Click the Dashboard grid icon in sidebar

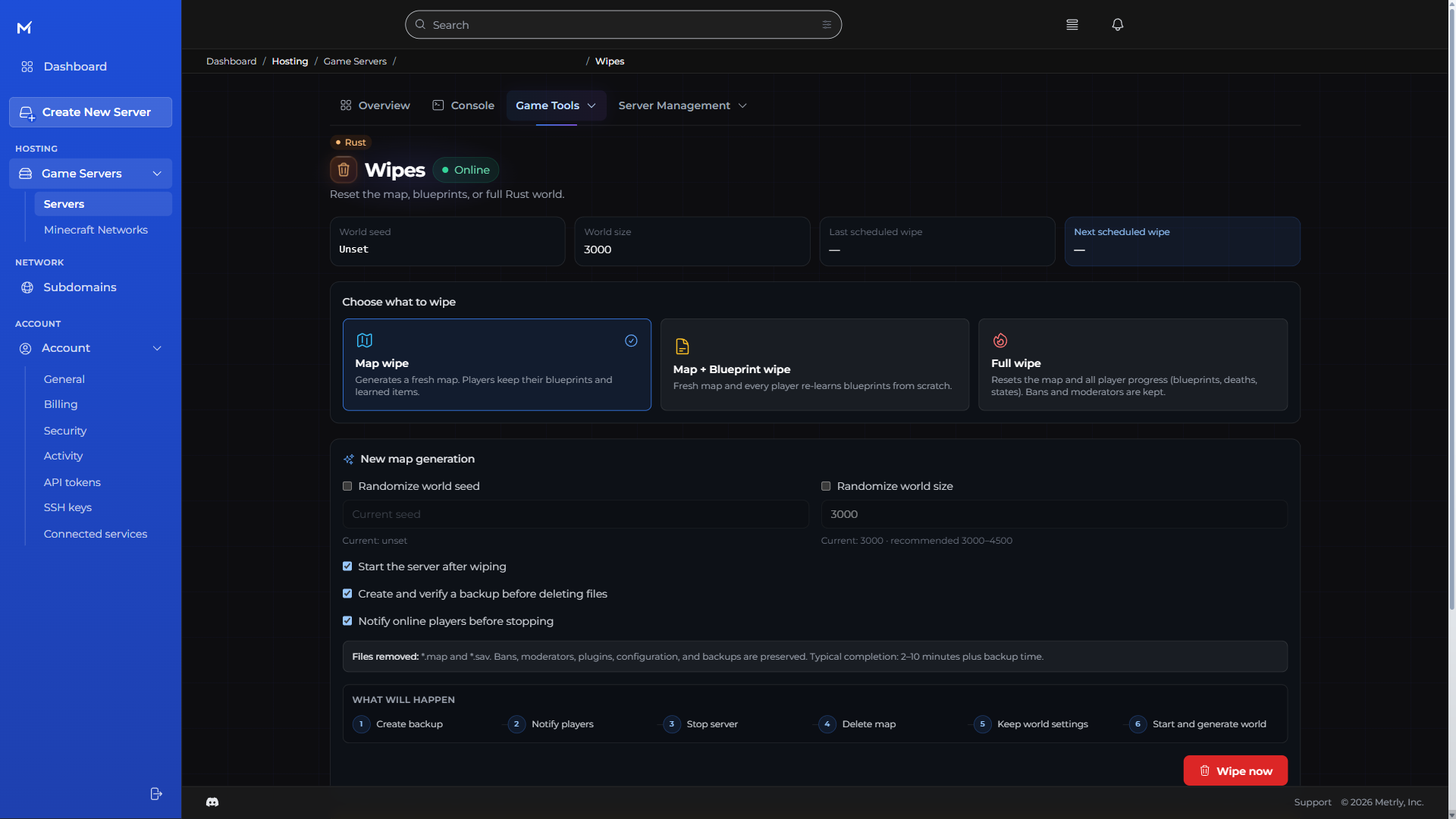coord(27,67)
